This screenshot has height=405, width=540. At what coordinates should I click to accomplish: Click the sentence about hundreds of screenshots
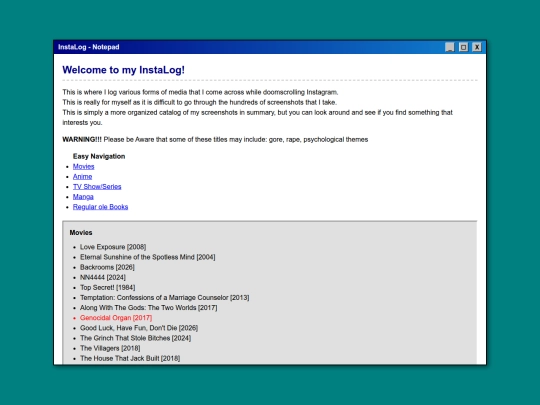tap(200, 102)
